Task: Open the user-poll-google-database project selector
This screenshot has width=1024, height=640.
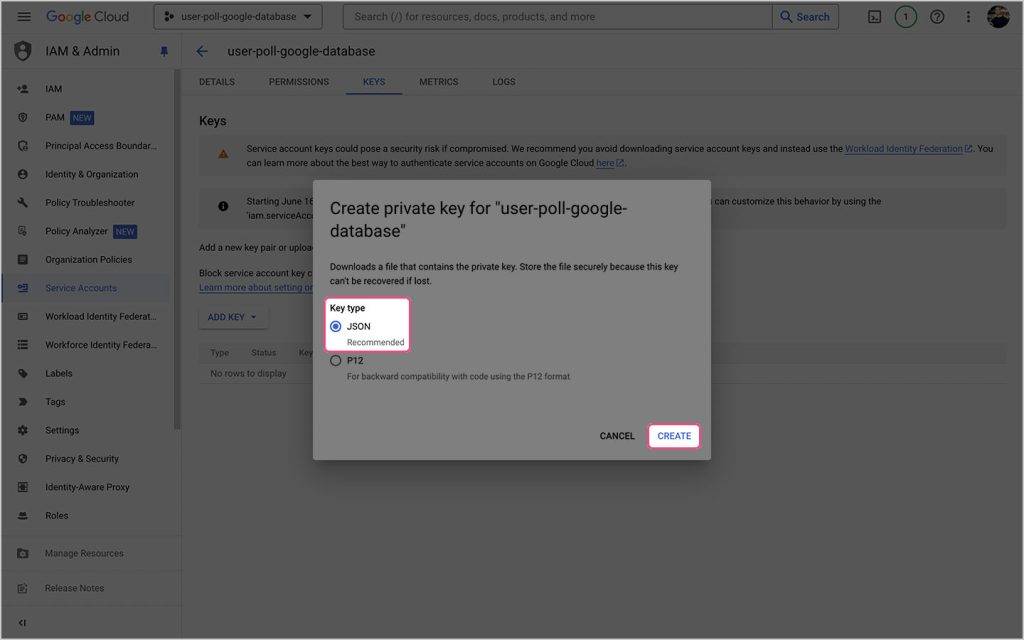Action: click(x=238, y=17)
